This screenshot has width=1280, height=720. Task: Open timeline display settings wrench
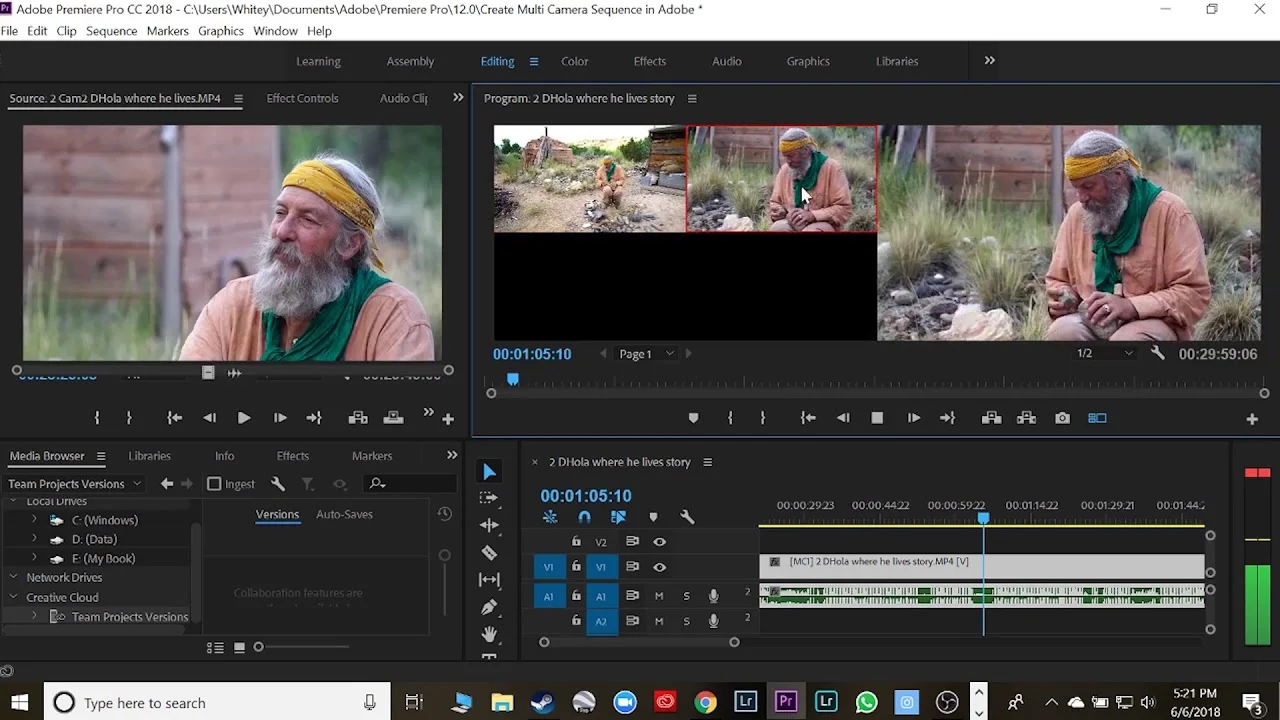coord(687,517)
